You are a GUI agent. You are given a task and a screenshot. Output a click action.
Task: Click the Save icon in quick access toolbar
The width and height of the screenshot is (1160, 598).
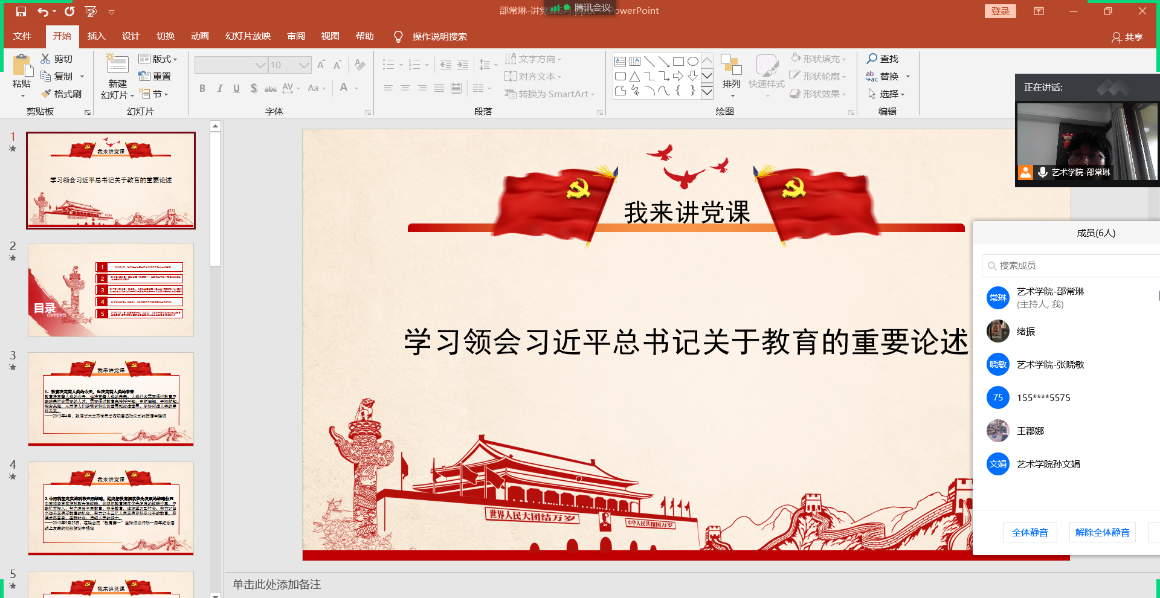tap(21, 11)
